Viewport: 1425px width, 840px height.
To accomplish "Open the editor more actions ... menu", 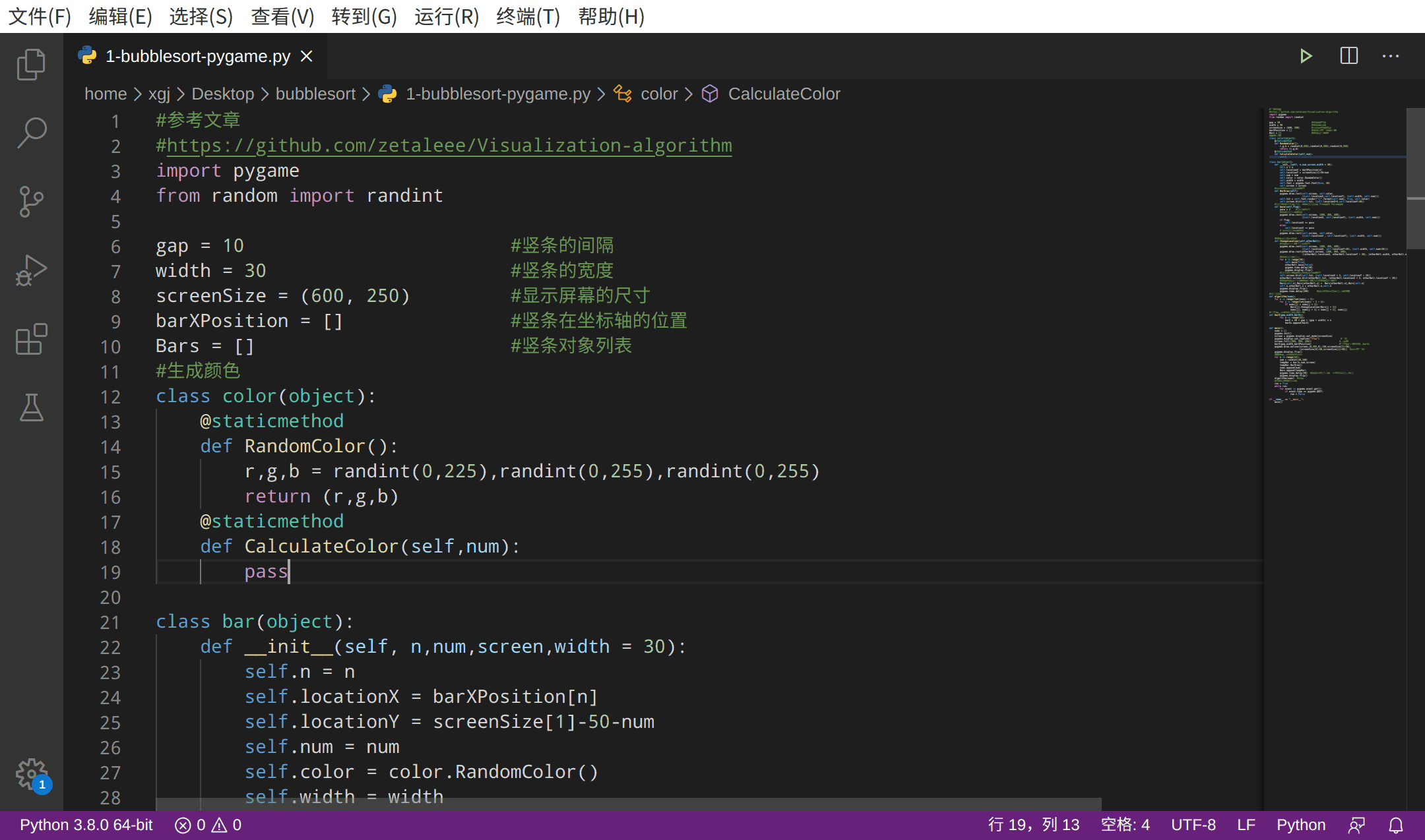I will [x=1391, y=56].
